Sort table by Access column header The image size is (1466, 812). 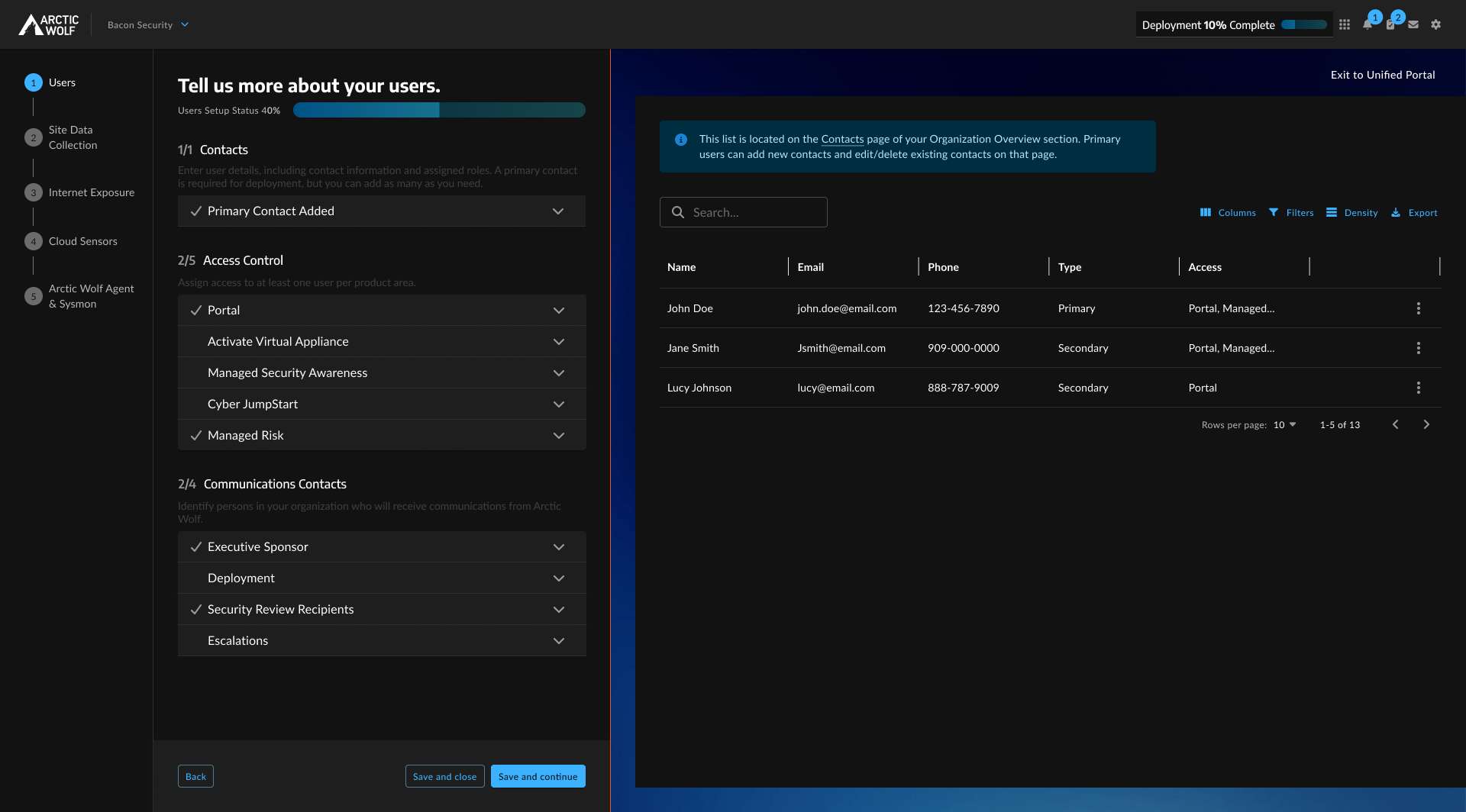click(x=1205, y=267)
